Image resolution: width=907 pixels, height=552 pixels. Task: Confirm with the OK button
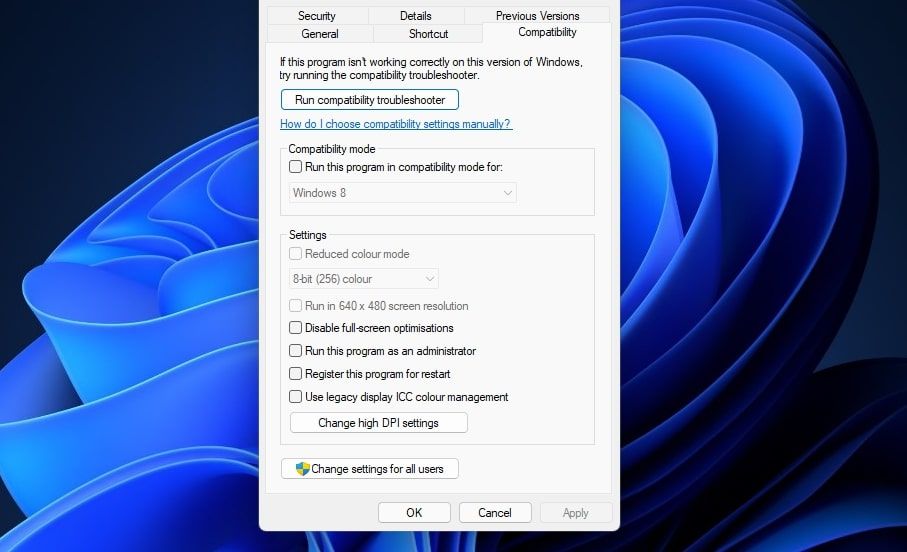pyautogui.click(x=414, y=513)
